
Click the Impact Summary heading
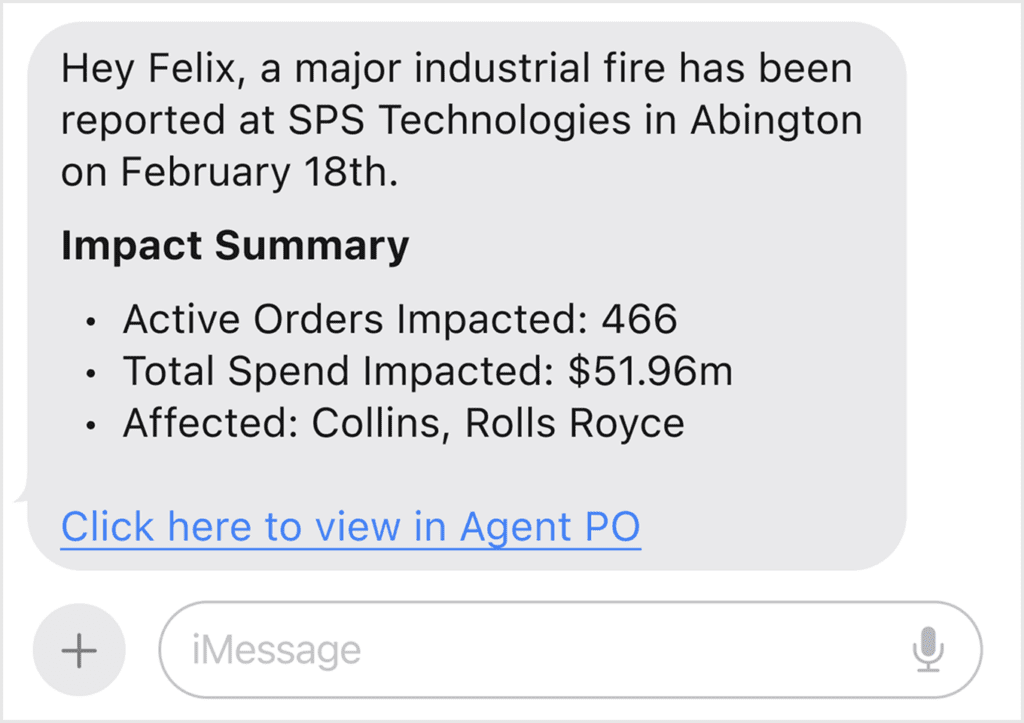pos(235,246)
